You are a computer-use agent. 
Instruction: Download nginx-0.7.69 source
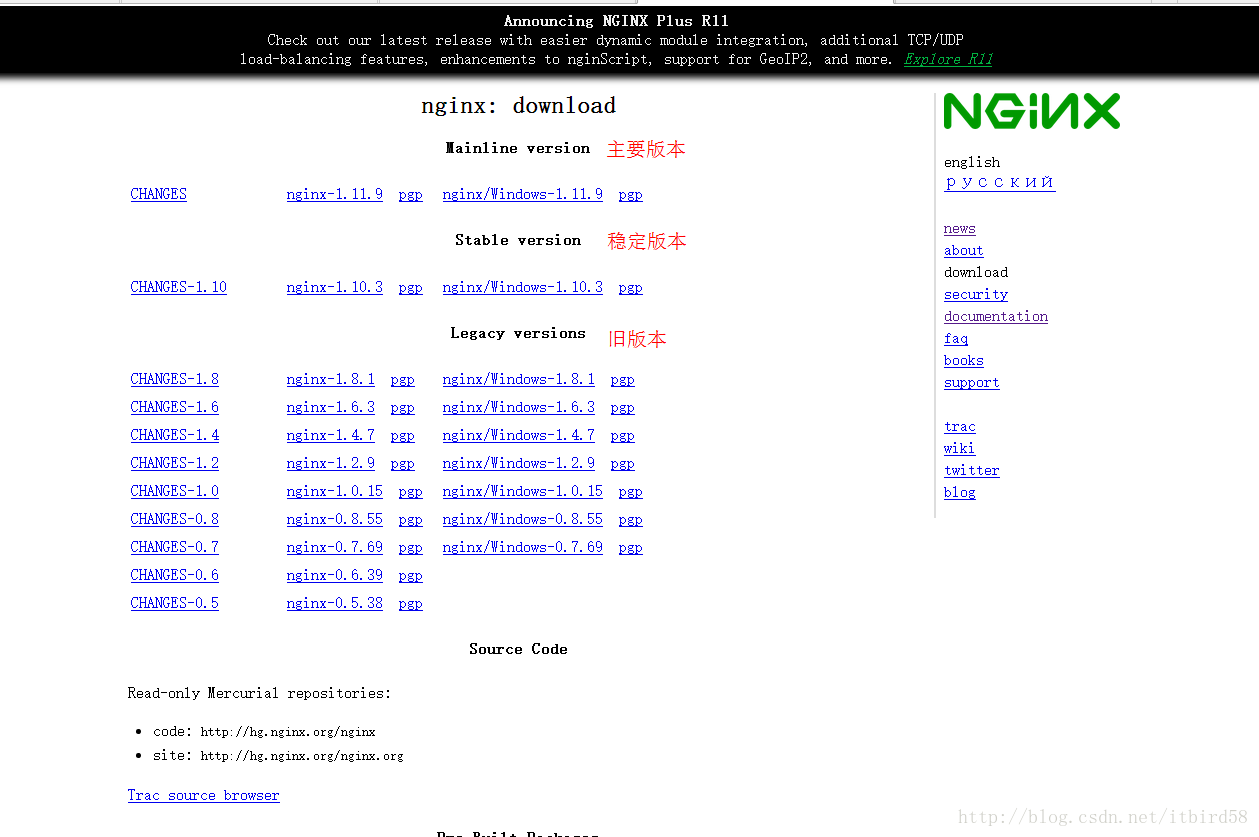334,547
